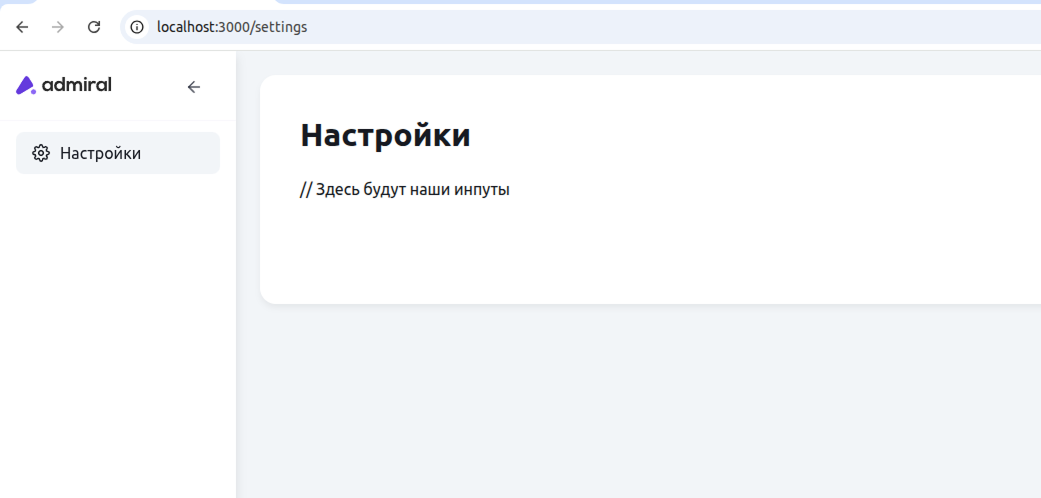Image resolution: width=1041 pixels, height=498 pixels.
Task: Click the double slashes before Здесь
Action: 306,190
